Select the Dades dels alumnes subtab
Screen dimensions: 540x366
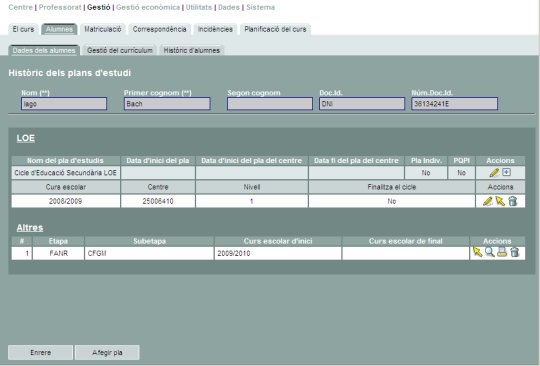coord(44,50)
